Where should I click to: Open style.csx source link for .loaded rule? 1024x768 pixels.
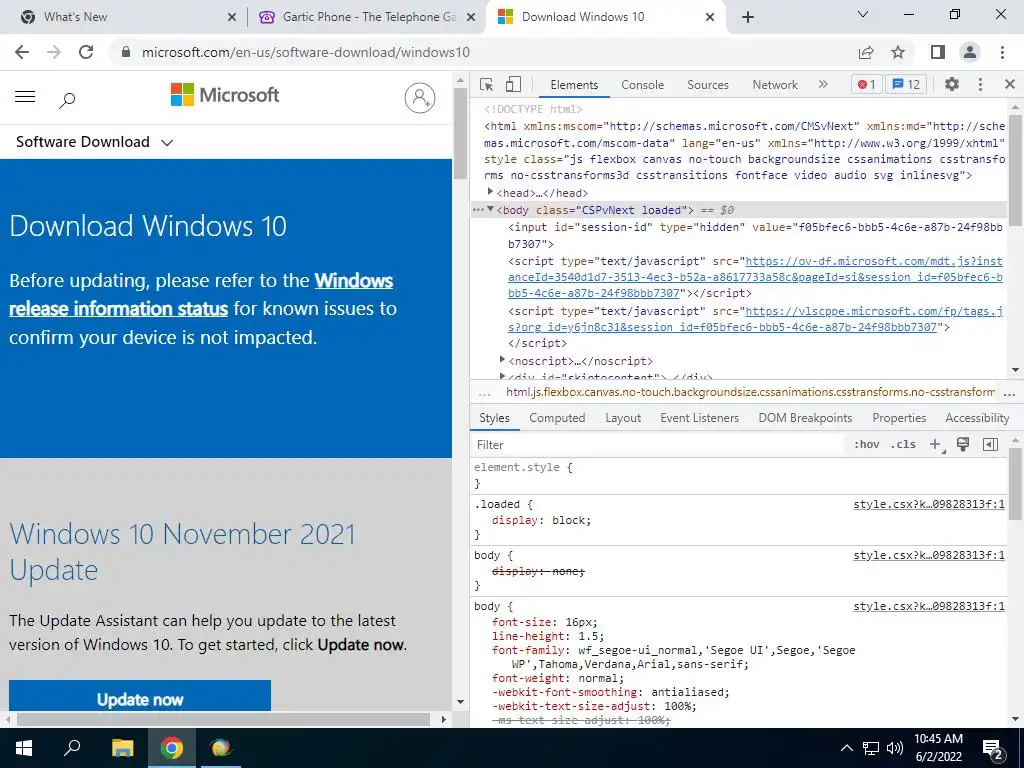point(929,504)
